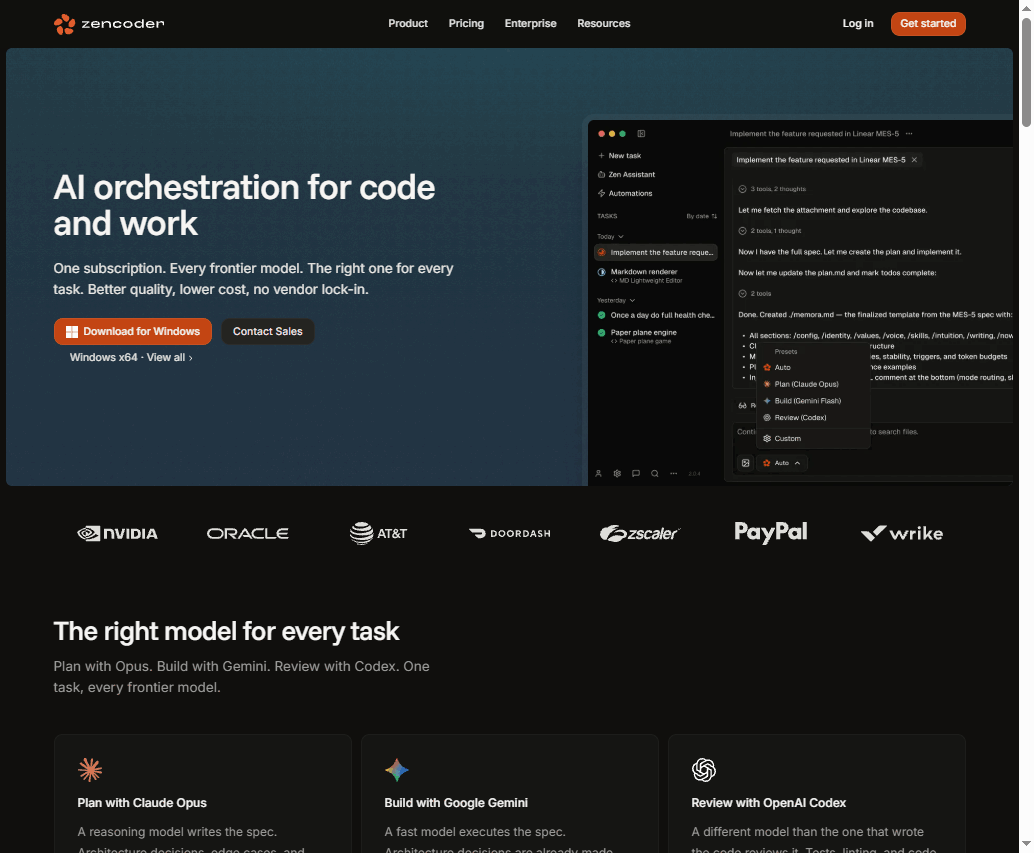Click the PayPal logo
This screenshot has width=1034, height=853.
(770, 532)
